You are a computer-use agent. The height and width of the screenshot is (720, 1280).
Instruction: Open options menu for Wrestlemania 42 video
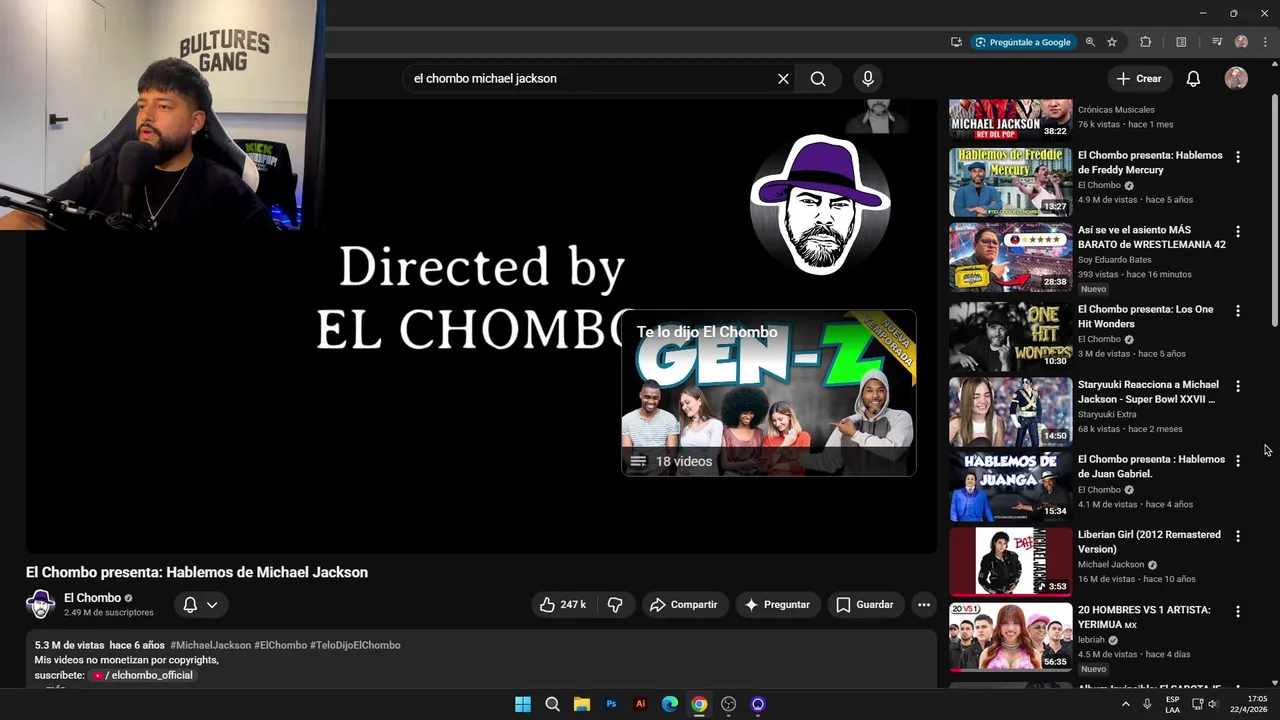tap(1238, 231)
